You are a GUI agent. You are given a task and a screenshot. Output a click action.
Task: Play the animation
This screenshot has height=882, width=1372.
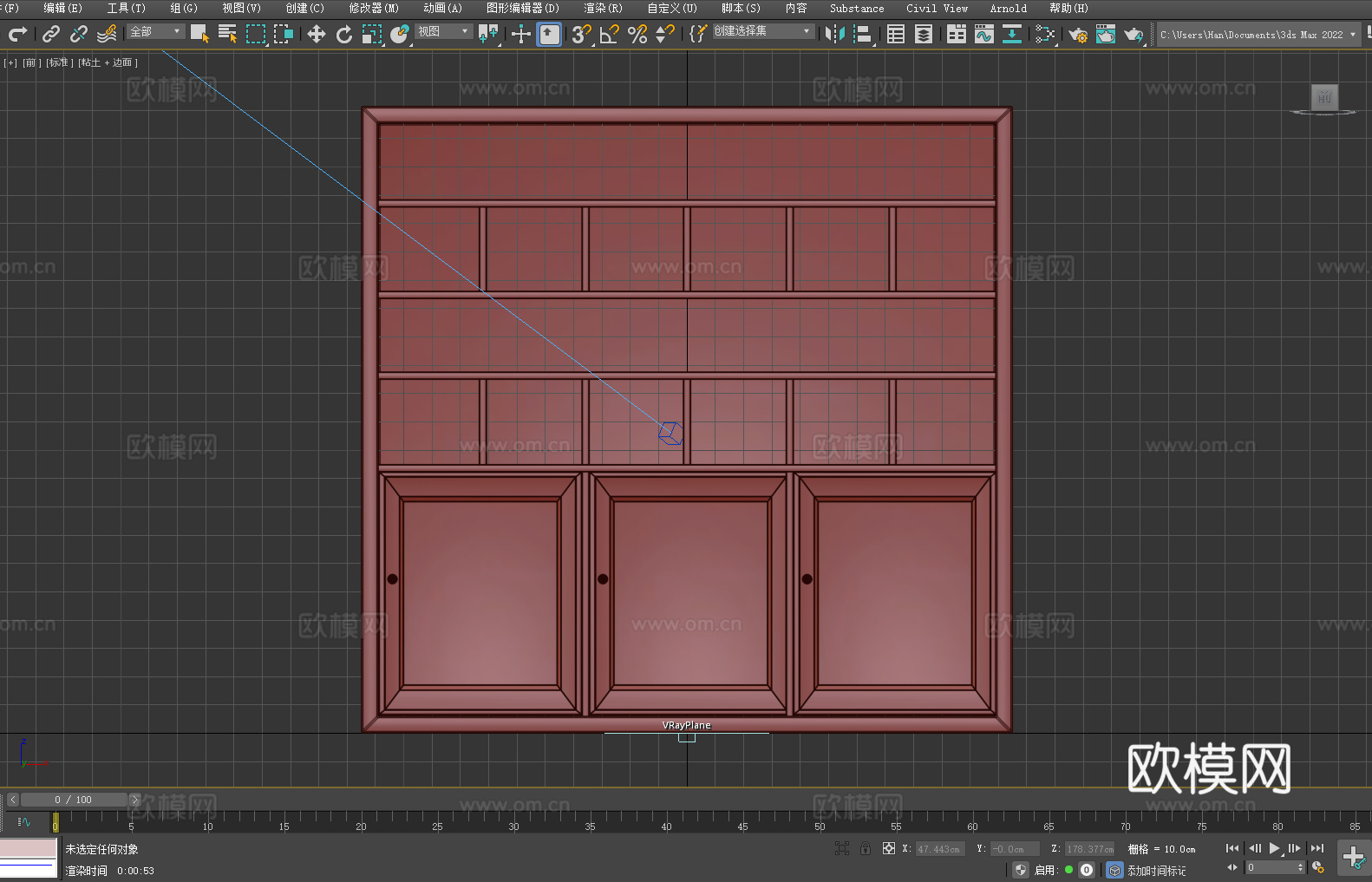coord(1275,848)
